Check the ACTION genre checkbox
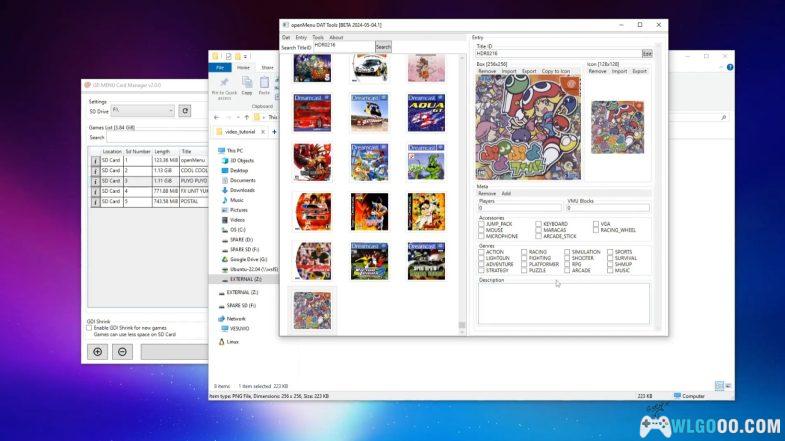Viewport: 785px width, 441px height. [482, 252]
